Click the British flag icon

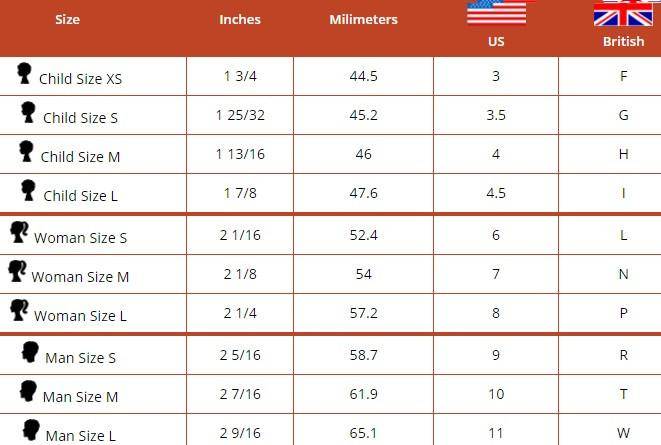623,13
